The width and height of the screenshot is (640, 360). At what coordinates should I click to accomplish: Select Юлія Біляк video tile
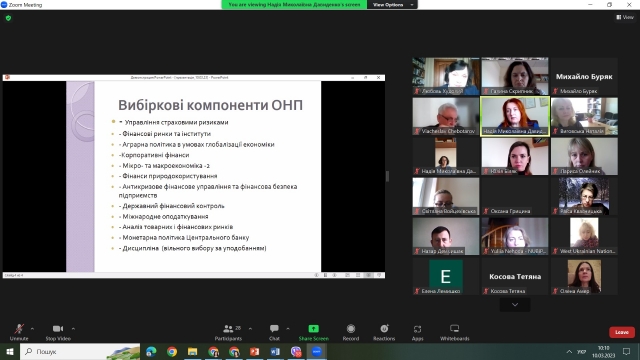click(x=515, y=156)
